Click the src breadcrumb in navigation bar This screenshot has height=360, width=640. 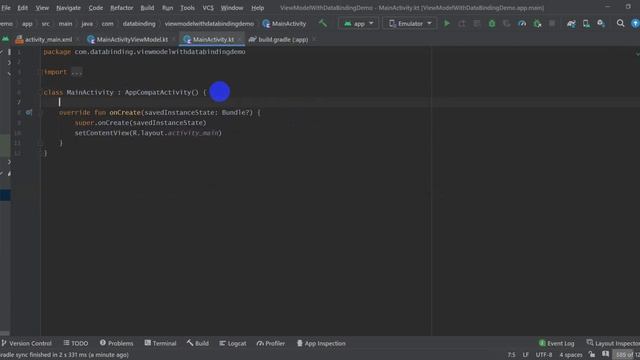click(x=46, y=24)
